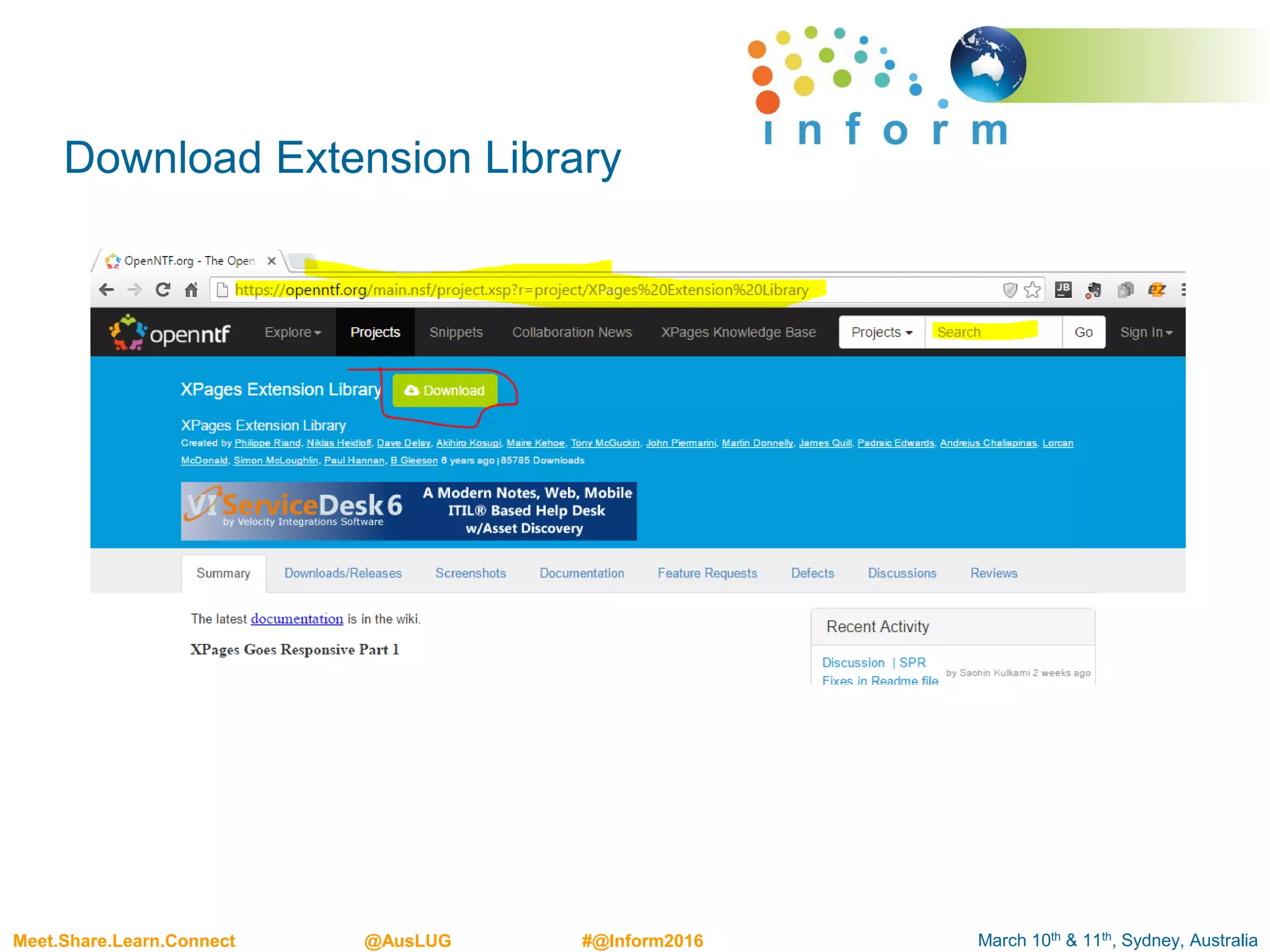Reload the page with refresh icon

[x=163, y=289]
